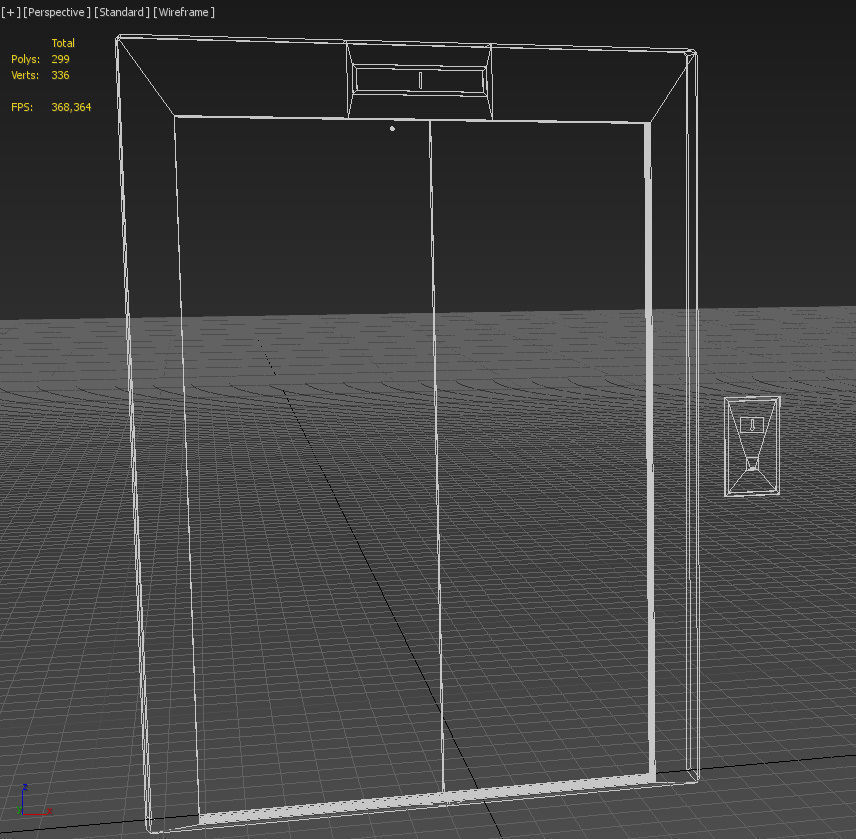Open the Perspective viewport view menu
This screenshot has height=839, width=856.
click(x=57, y=12)
